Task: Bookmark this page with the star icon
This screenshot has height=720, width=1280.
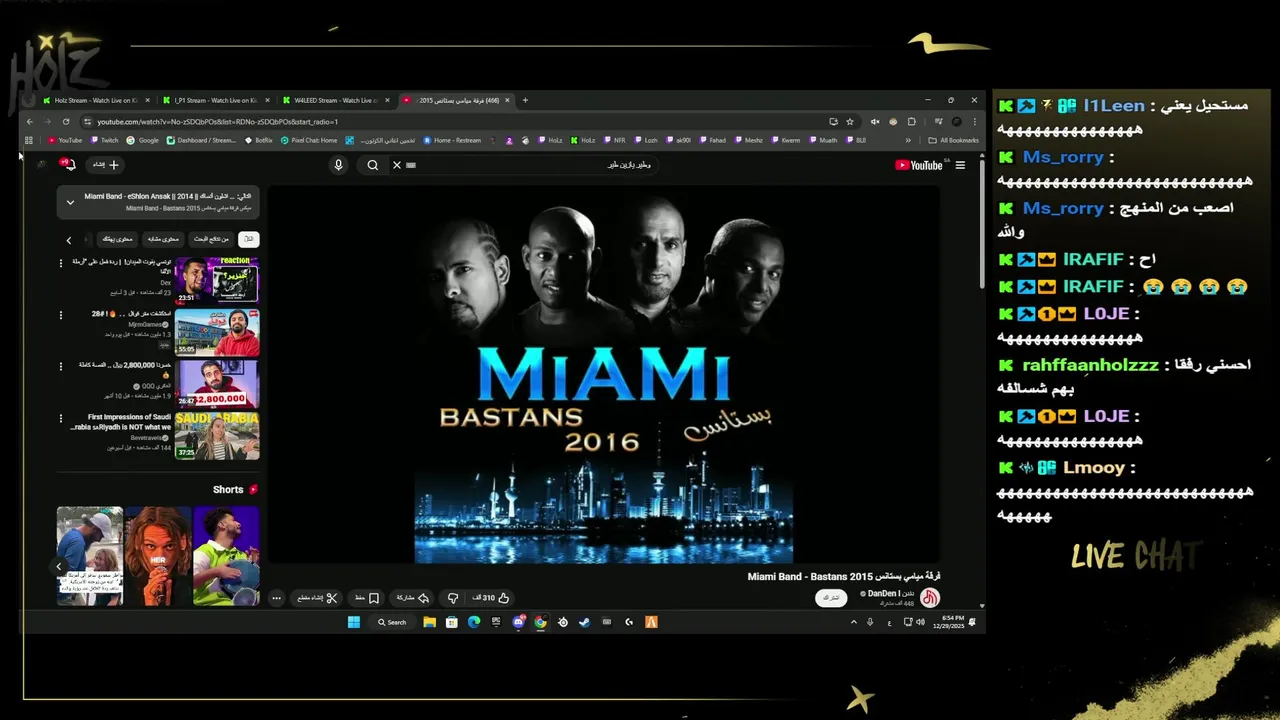Action: (850, 121)
